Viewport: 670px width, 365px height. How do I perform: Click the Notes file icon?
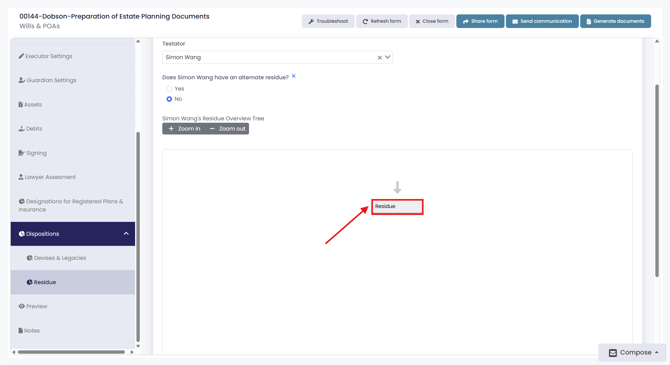point(21,330)
